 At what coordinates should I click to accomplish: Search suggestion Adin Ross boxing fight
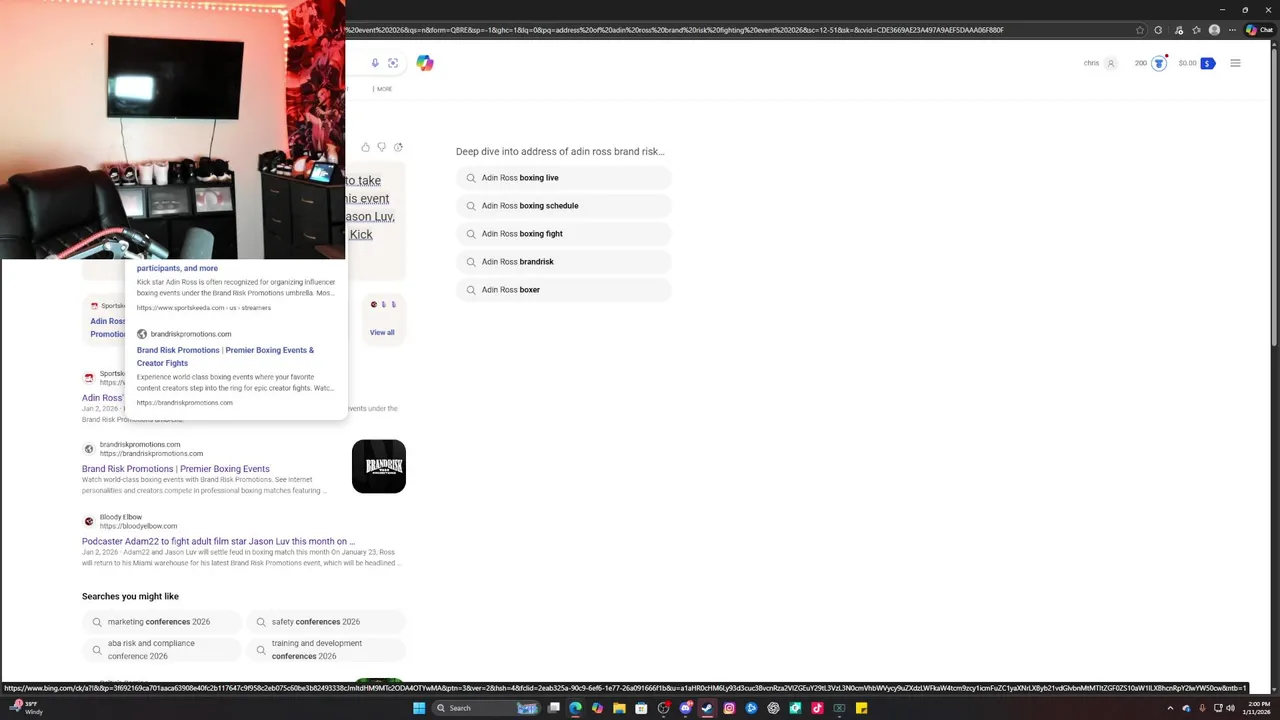(564, 234)
